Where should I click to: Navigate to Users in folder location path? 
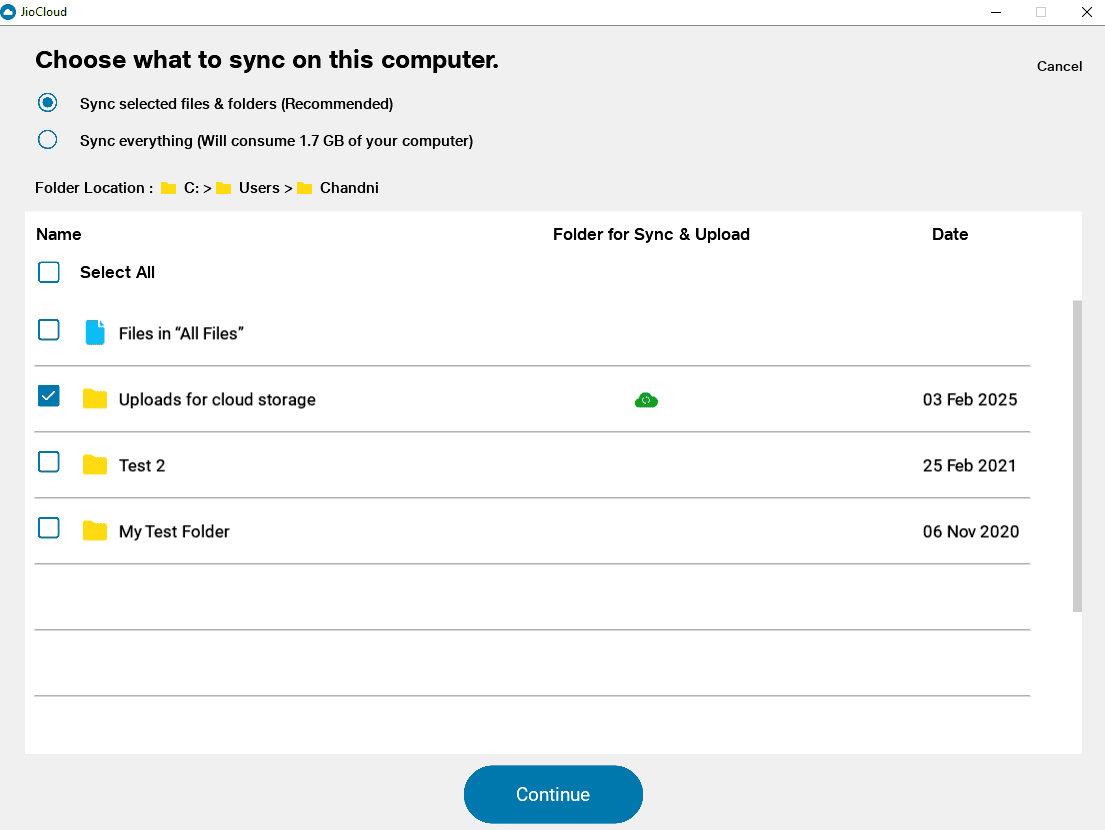coord(258,188)
